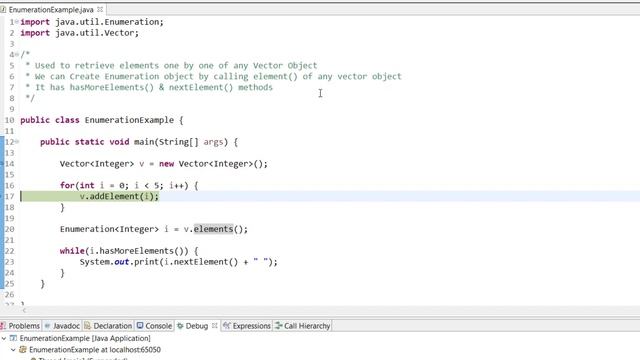This screenshot has height=360, width=640.
Task: Click the highlighted v.addElement(i) statement
Action: (x=119, y=196)
